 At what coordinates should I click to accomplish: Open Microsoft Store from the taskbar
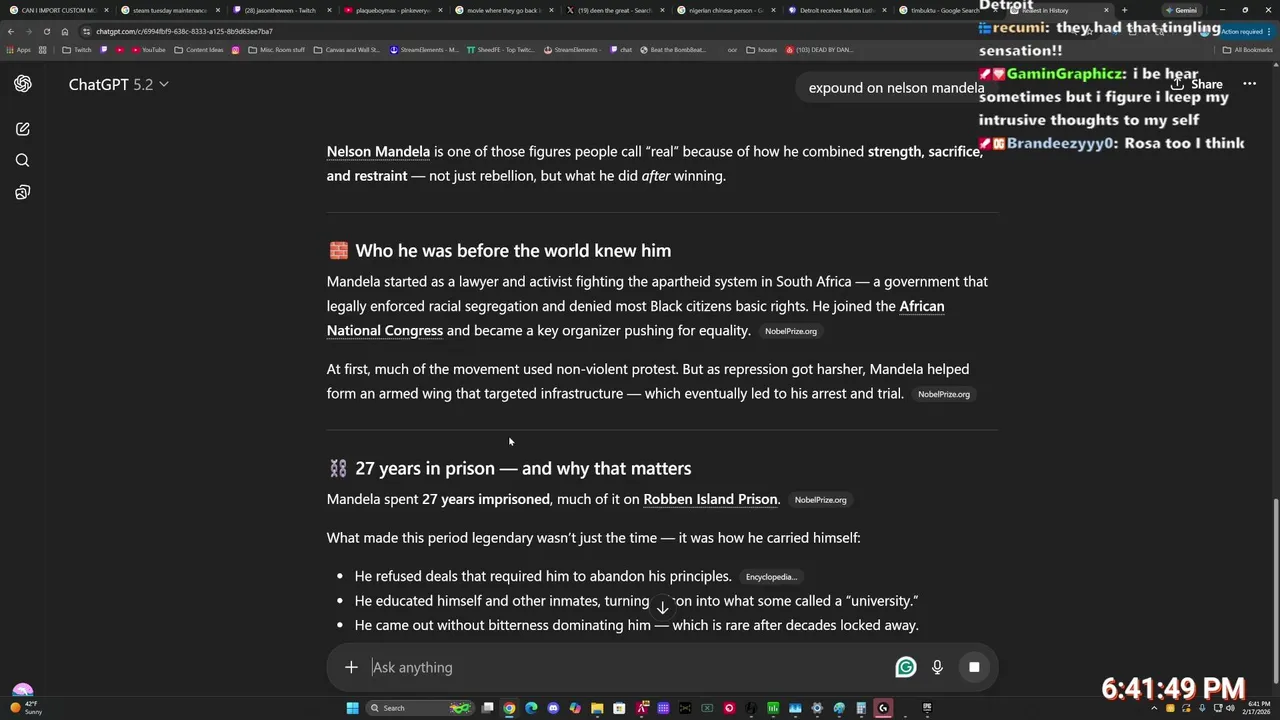point(619,708)
